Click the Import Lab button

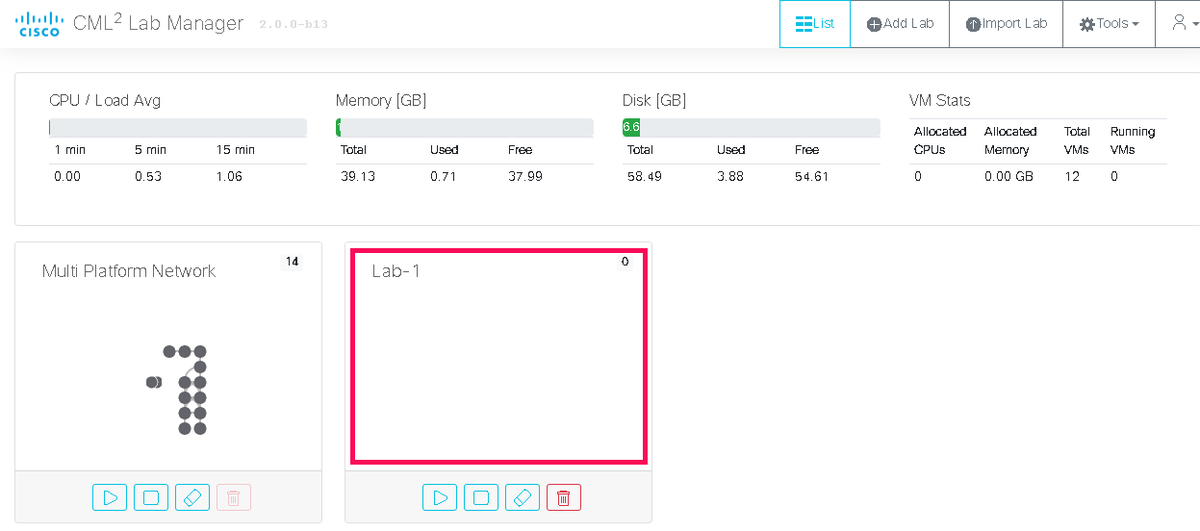click(x=1006, y=23)
